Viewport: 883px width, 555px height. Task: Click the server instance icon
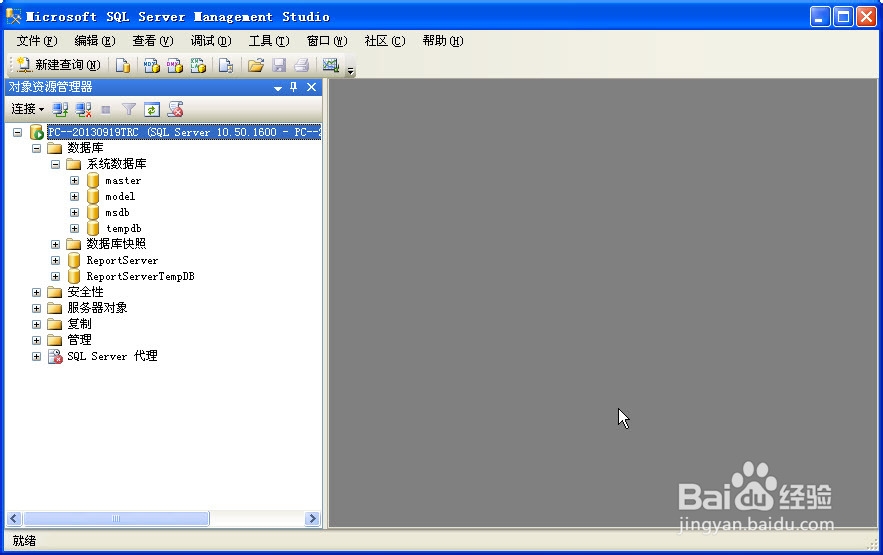click(37, 132)
